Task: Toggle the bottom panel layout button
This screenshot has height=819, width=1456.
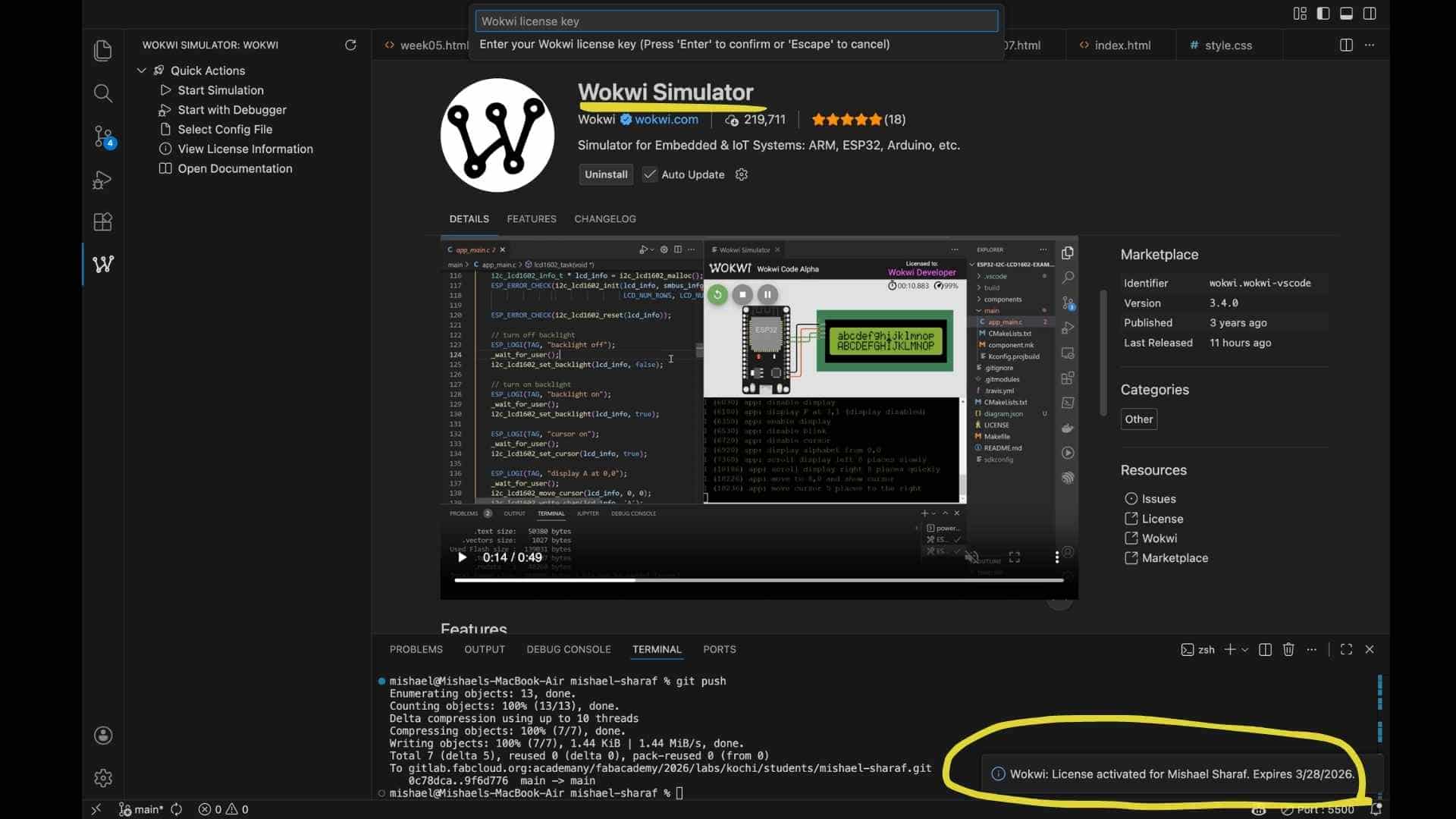Action: point(1347,14)
